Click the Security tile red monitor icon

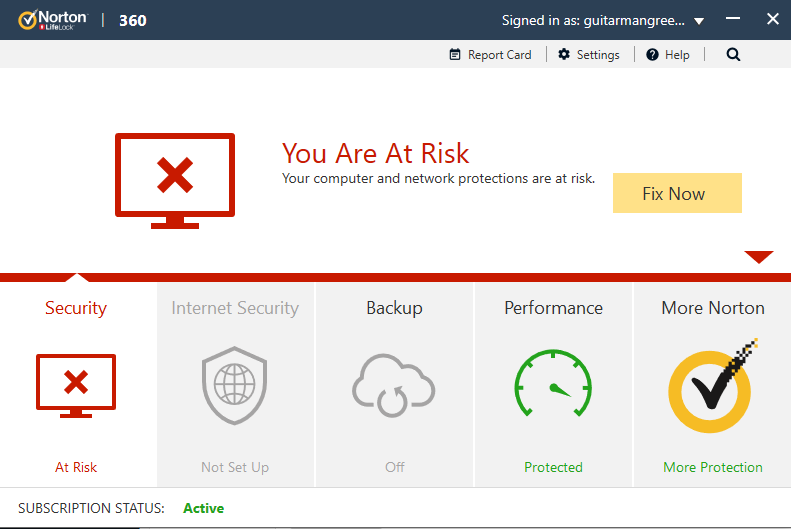click(x=76, y=386)
